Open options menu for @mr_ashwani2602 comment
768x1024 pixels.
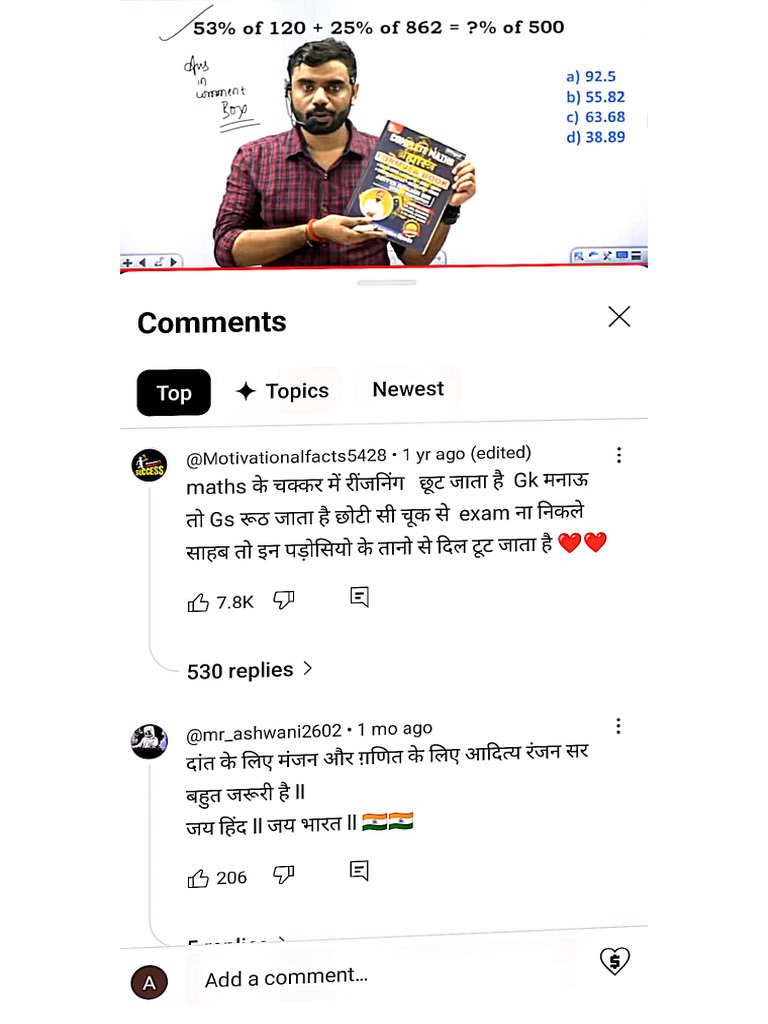tap(618, 726)
